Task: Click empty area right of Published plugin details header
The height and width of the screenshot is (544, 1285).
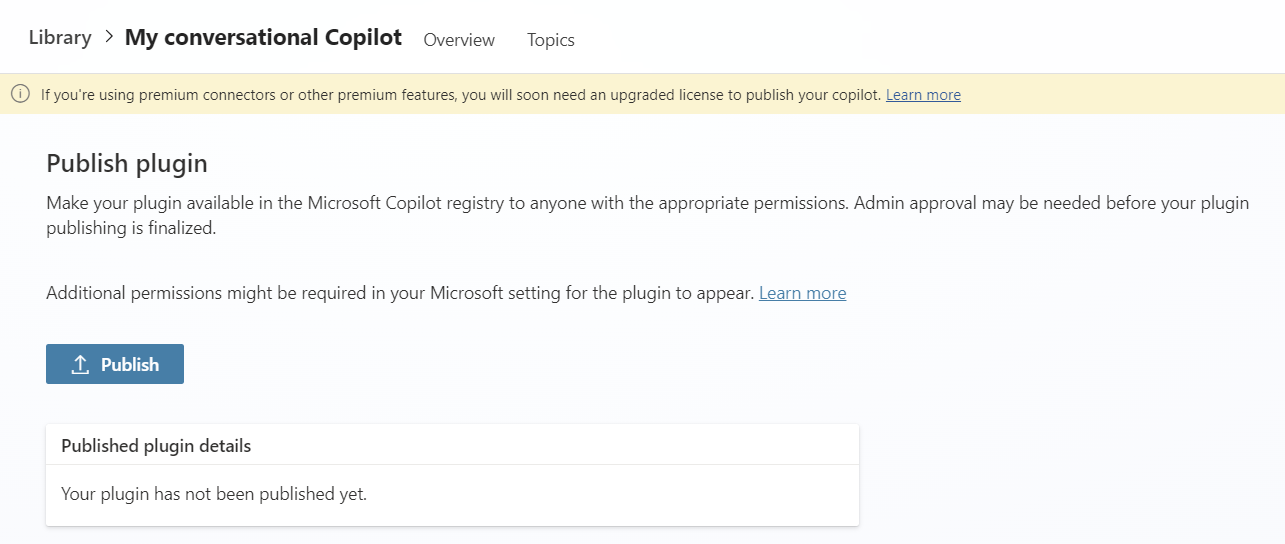Action: click(x=600, y=446)
